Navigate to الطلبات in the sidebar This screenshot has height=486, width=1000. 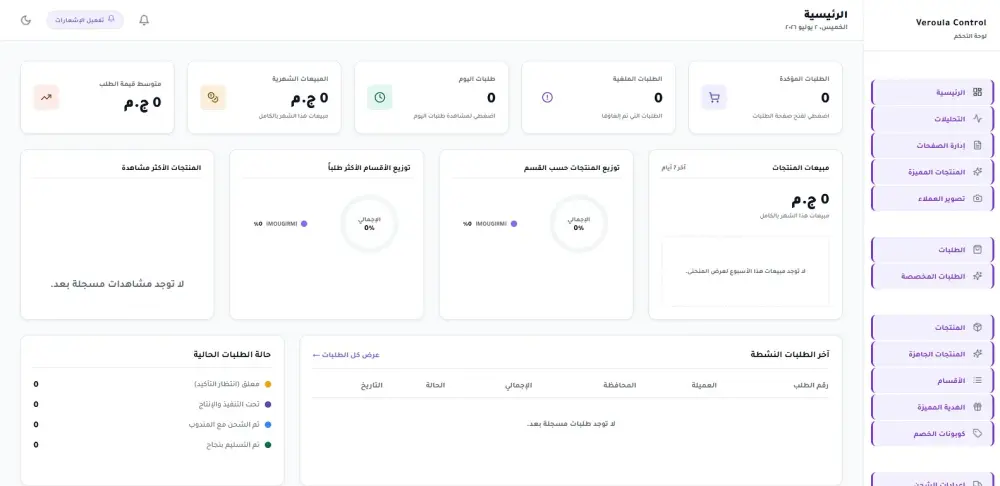932,250
